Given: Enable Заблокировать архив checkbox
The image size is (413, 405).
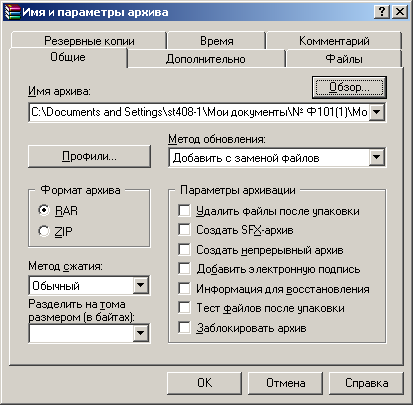Looking at the screenshot, I should coord(184,328).
